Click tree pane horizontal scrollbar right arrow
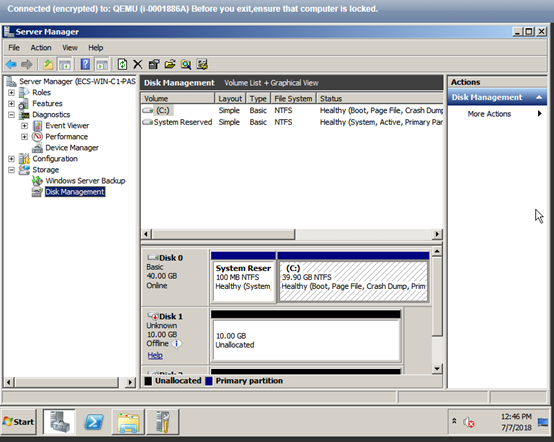554x442 pixels. click(130, 382)
